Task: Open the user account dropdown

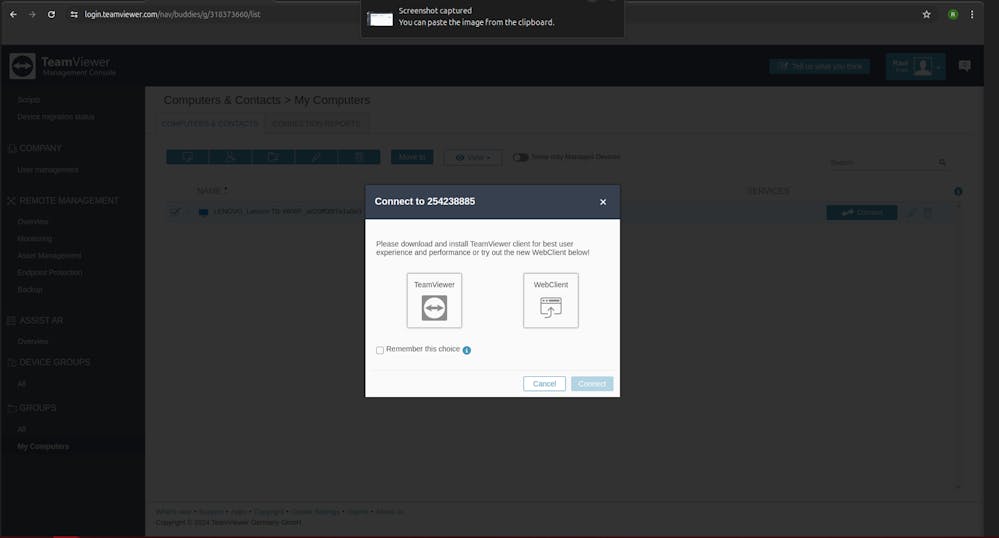Action: point(915,66)
